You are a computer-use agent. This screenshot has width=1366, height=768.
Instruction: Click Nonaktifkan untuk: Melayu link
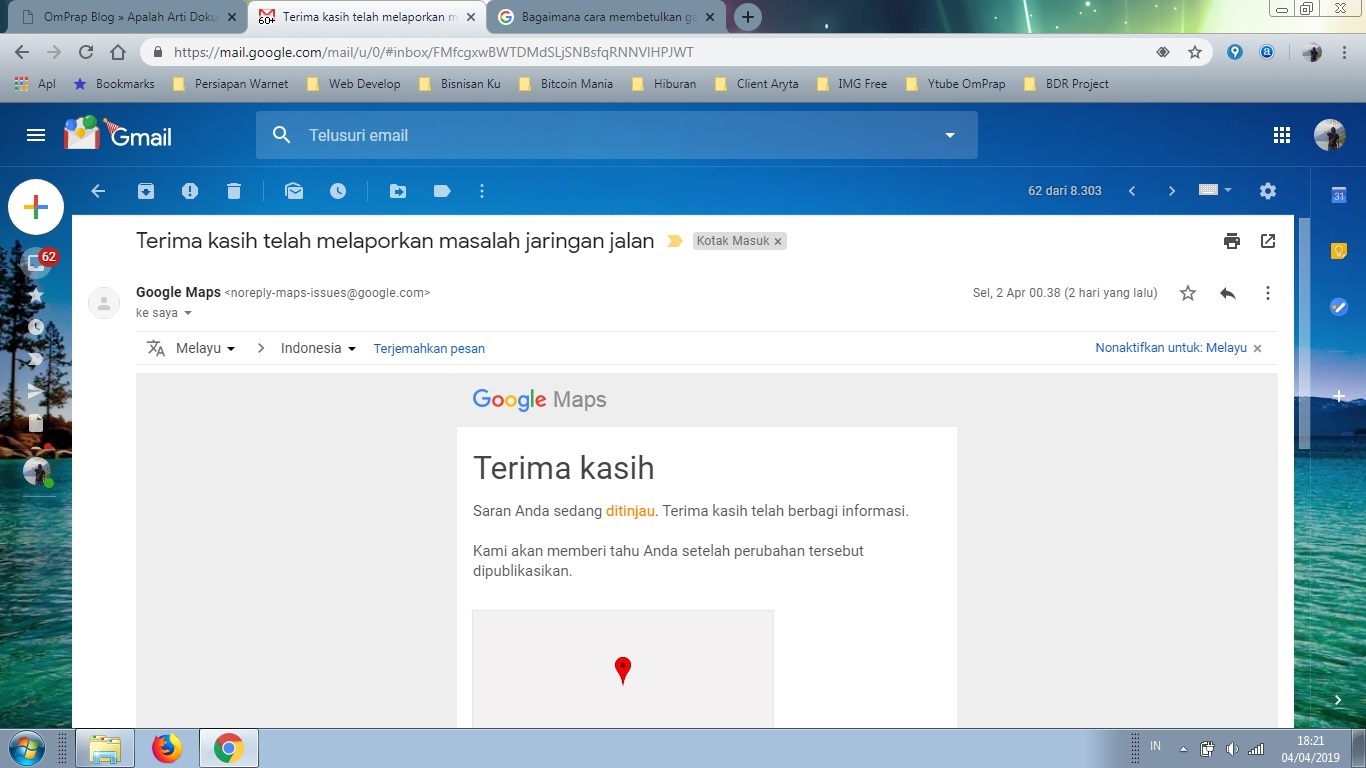1171,348
